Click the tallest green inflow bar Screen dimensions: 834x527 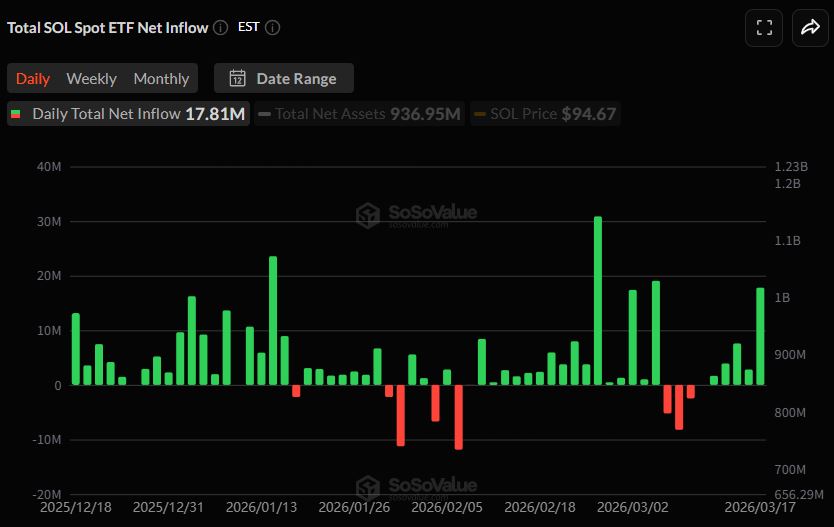click(x=598, y=300)
